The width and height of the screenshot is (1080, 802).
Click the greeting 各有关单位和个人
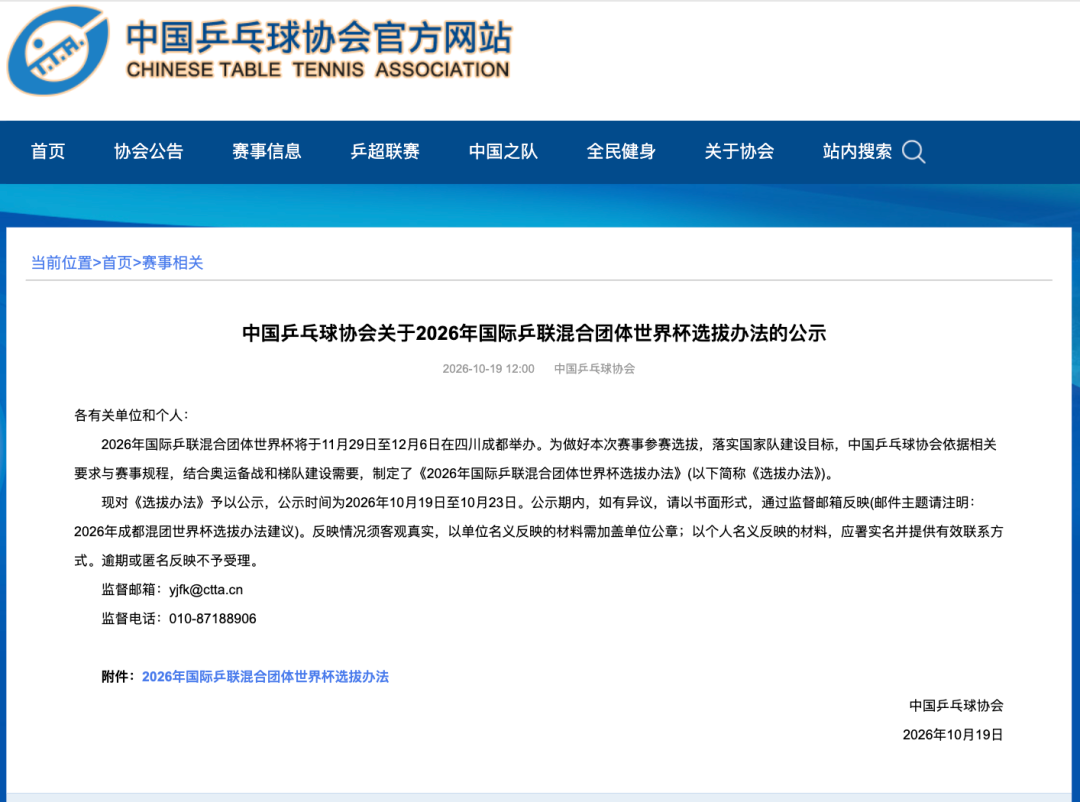[131, 415]
